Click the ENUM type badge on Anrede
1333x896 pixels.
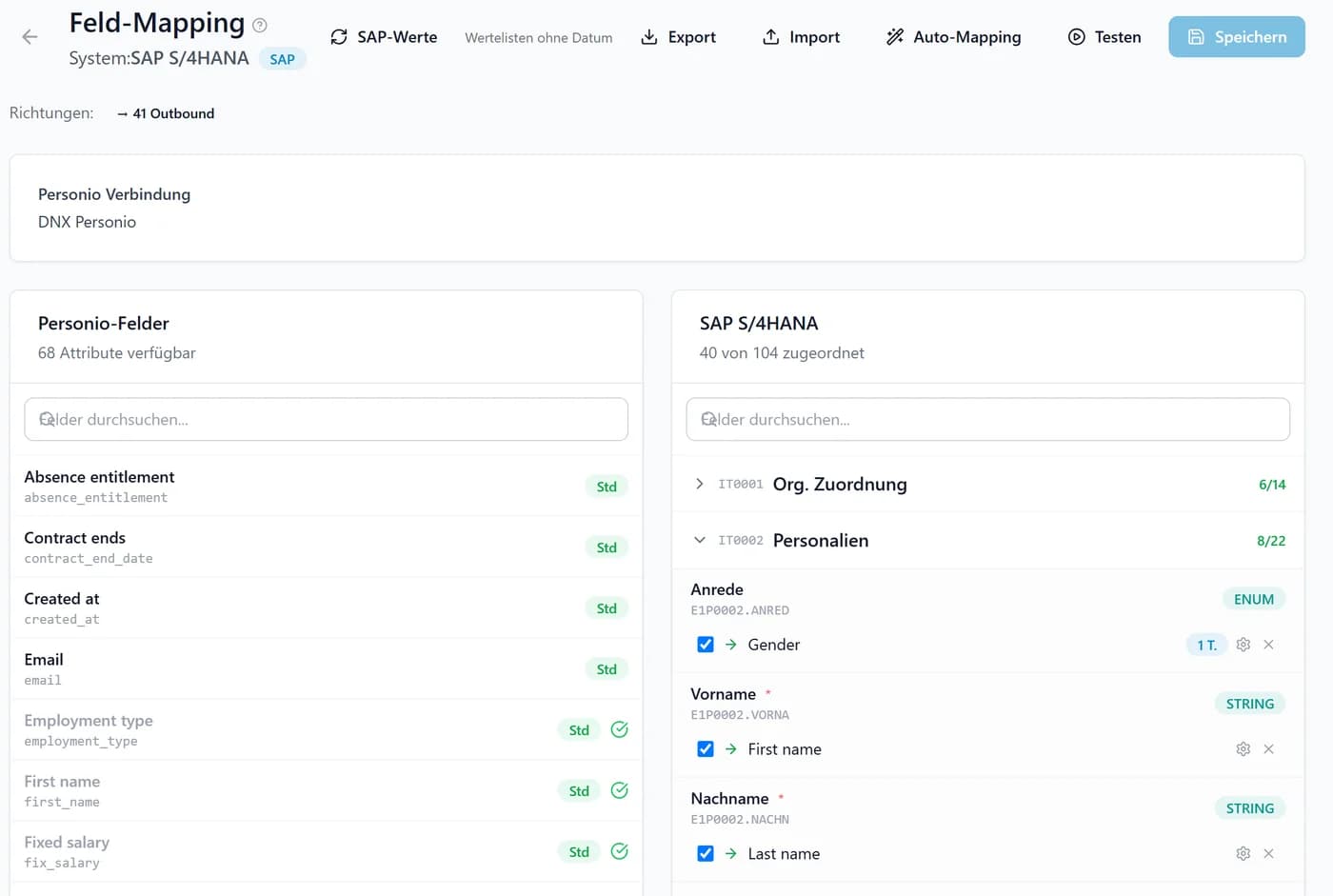click(1253, 599)
